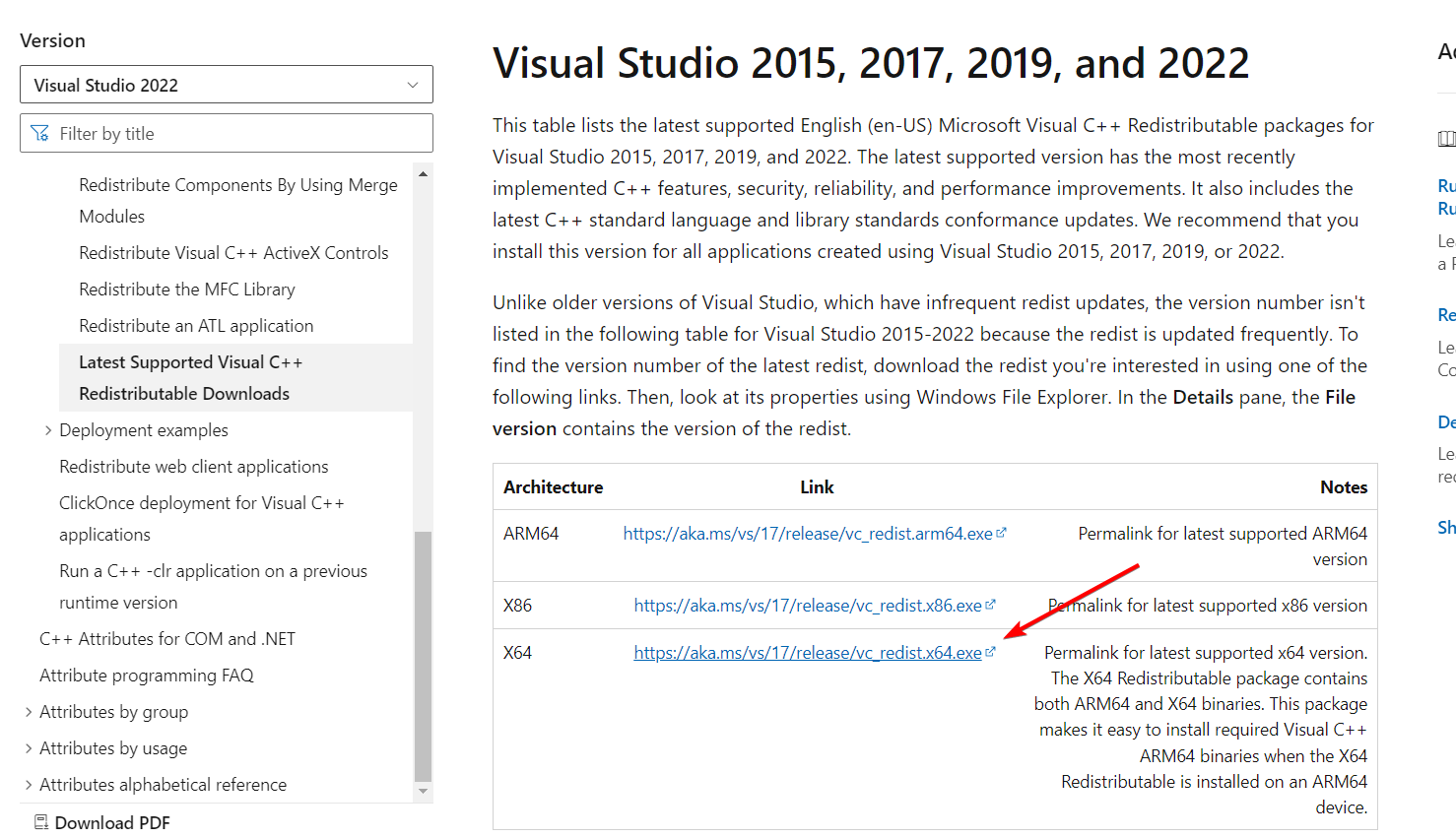Click the Version label above the dropdown
1456x838 pixels.
[x=52, y=40]
